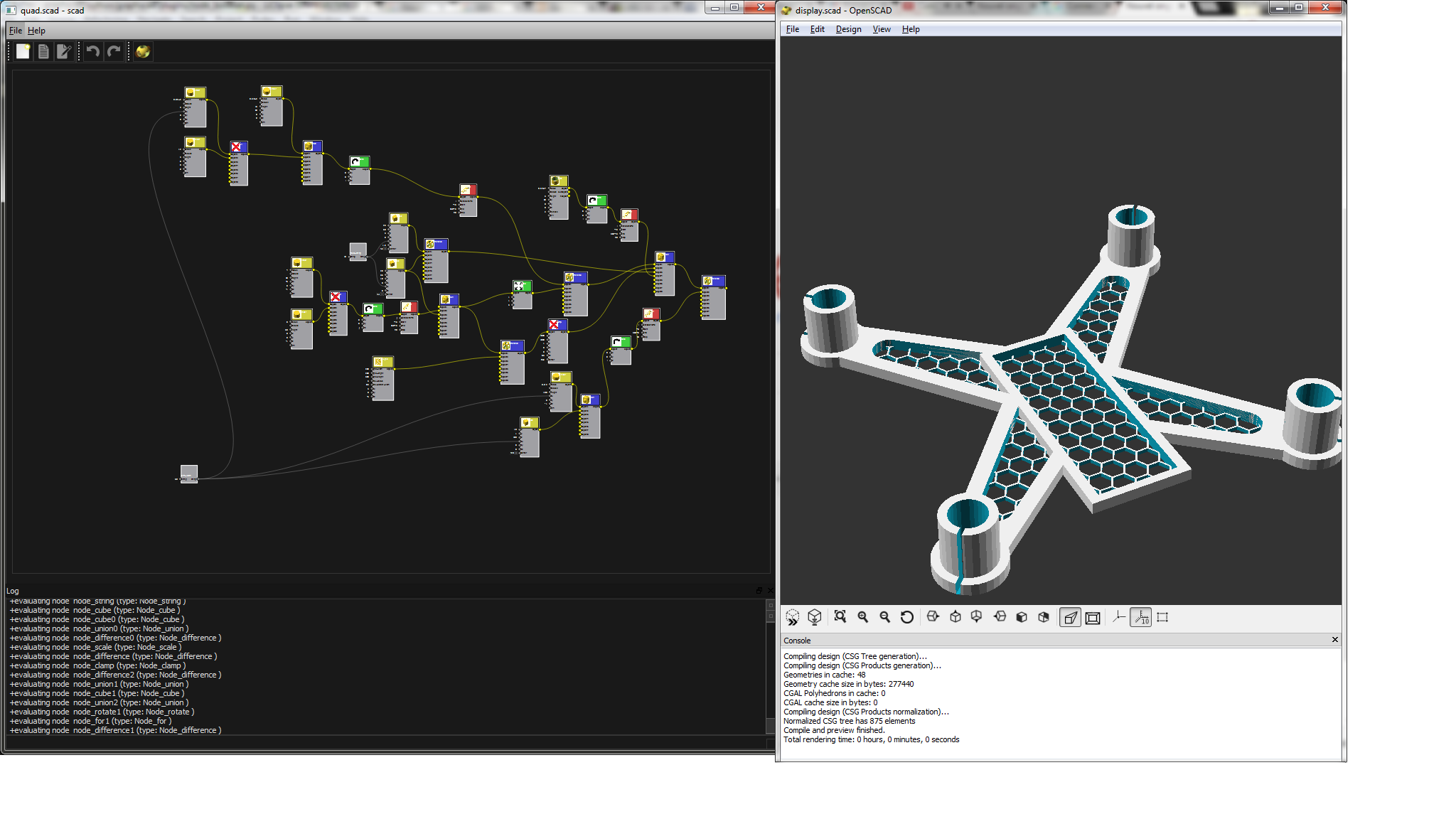1456x819 pixels.
Task: Select the topmost-left yellow cube node
Action: click(195, 107)
